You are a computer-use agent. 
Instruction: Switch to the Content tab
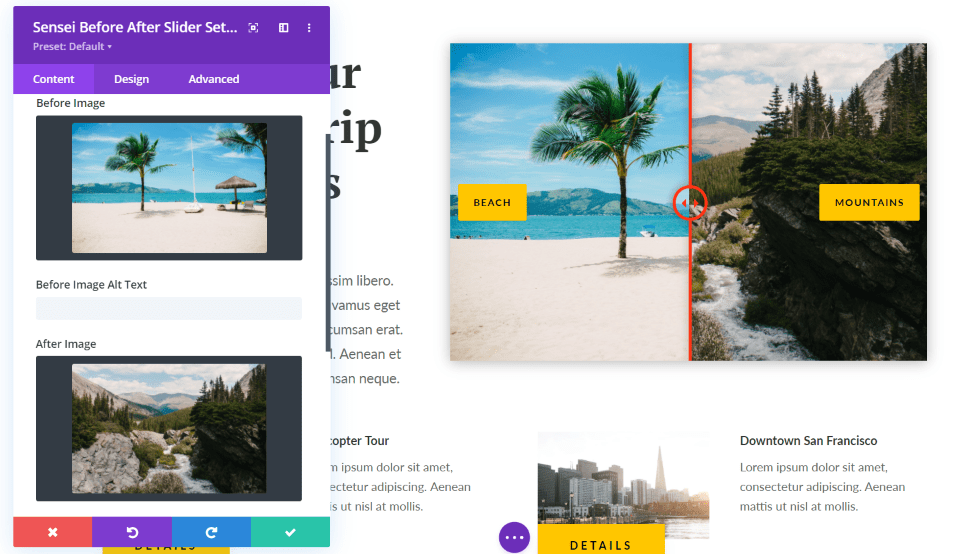tap(54, 79)
